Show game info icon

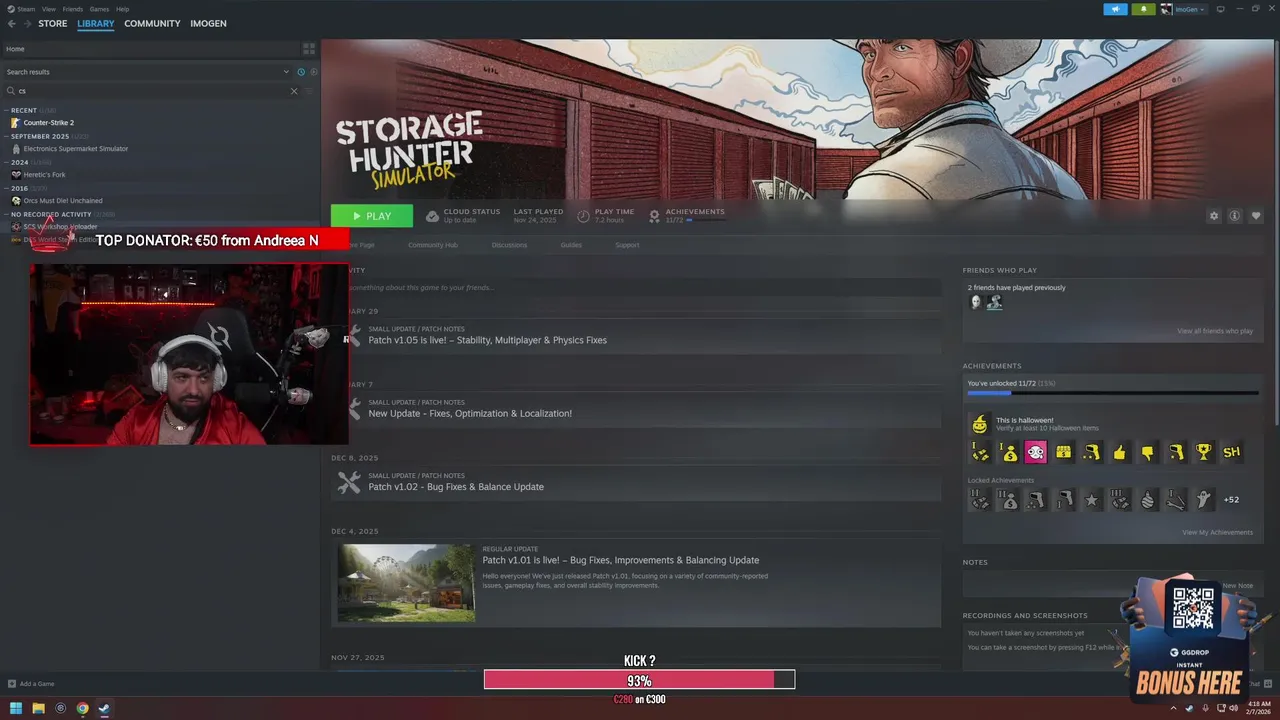point(1235,216)
